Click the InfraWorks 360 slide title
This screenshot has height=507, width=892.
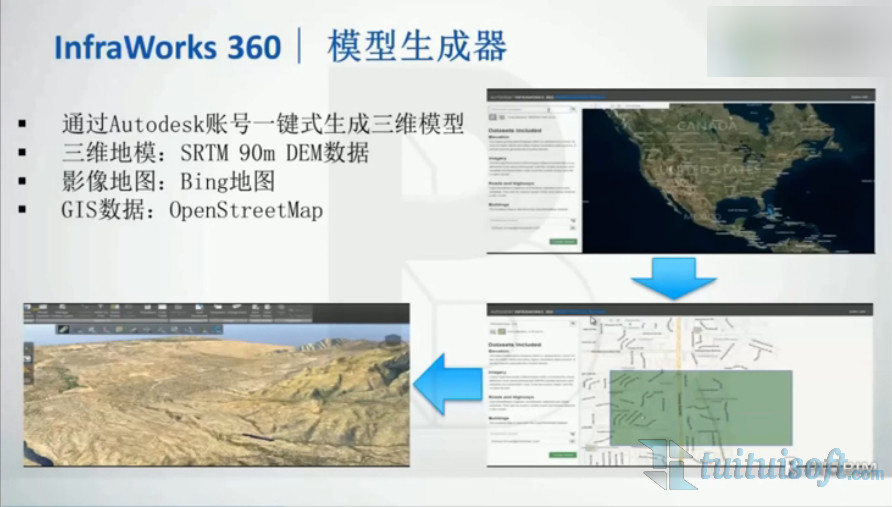point(167,47)
